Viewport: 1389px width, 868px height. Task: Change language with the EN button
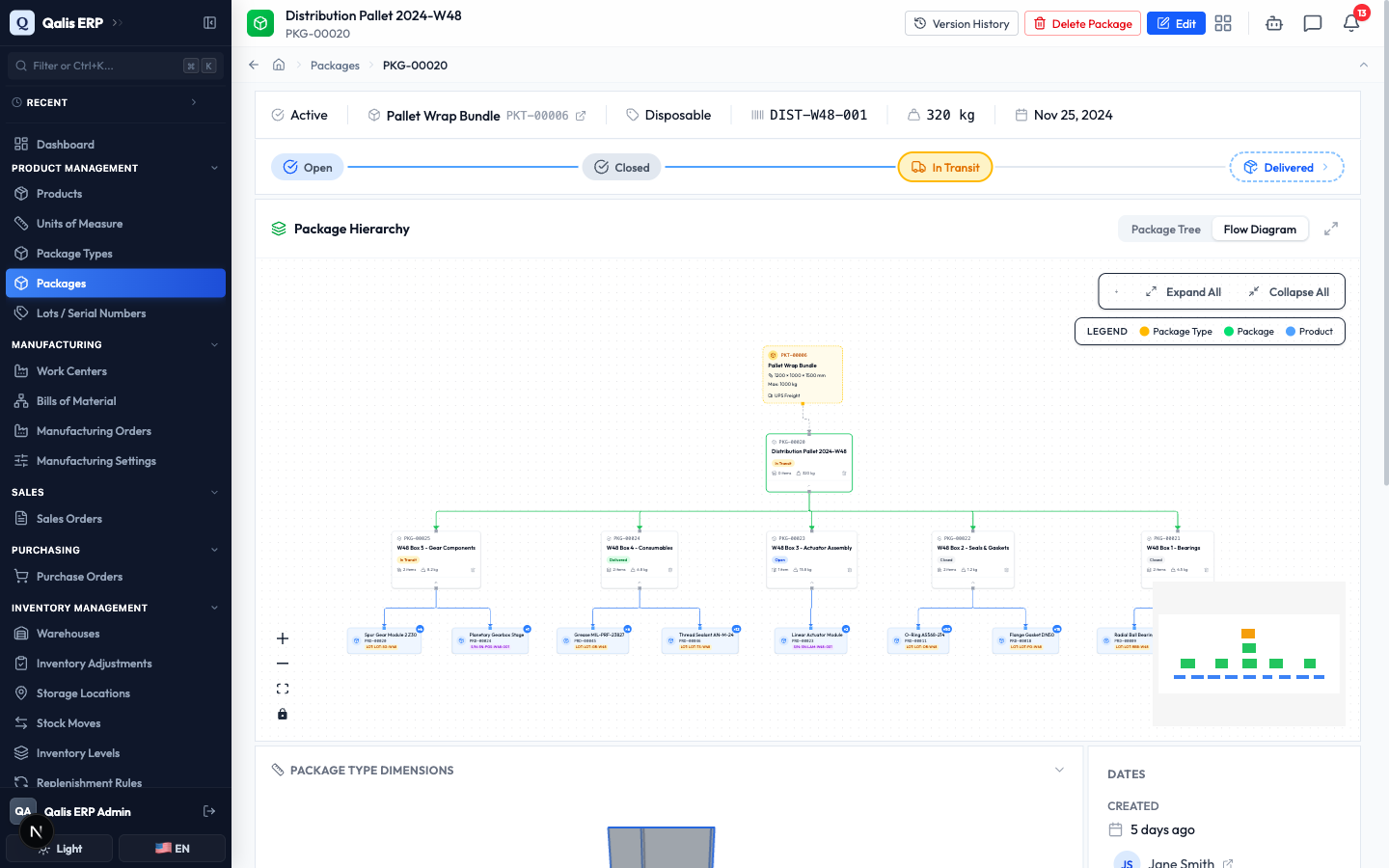172,849
